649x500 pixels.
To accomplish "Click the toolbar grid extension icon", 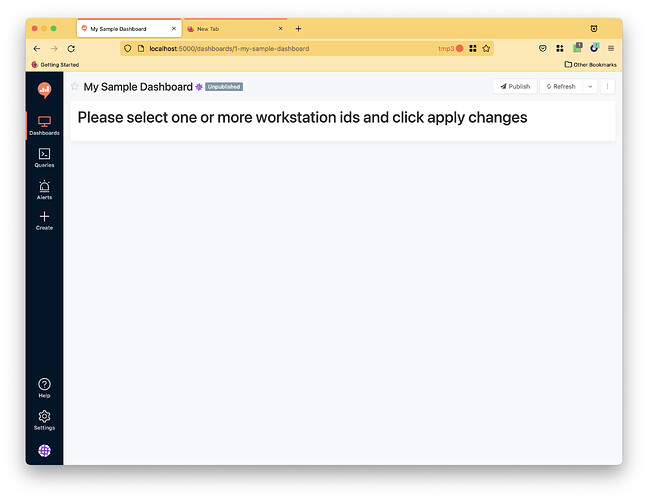I will (x=560, y=48).
